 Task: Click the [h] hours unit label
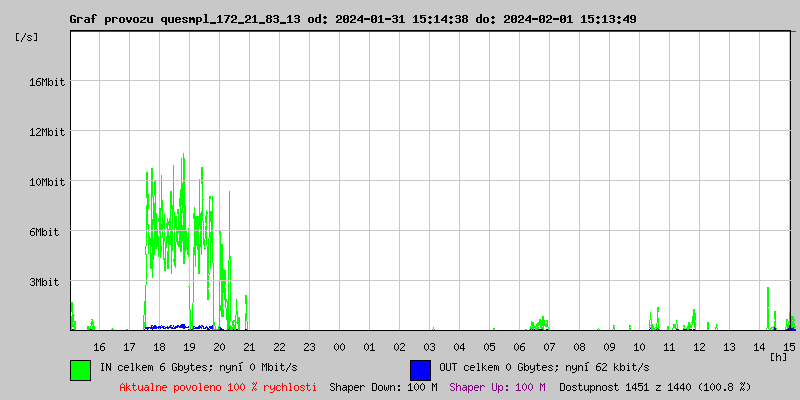pos(778,356)
